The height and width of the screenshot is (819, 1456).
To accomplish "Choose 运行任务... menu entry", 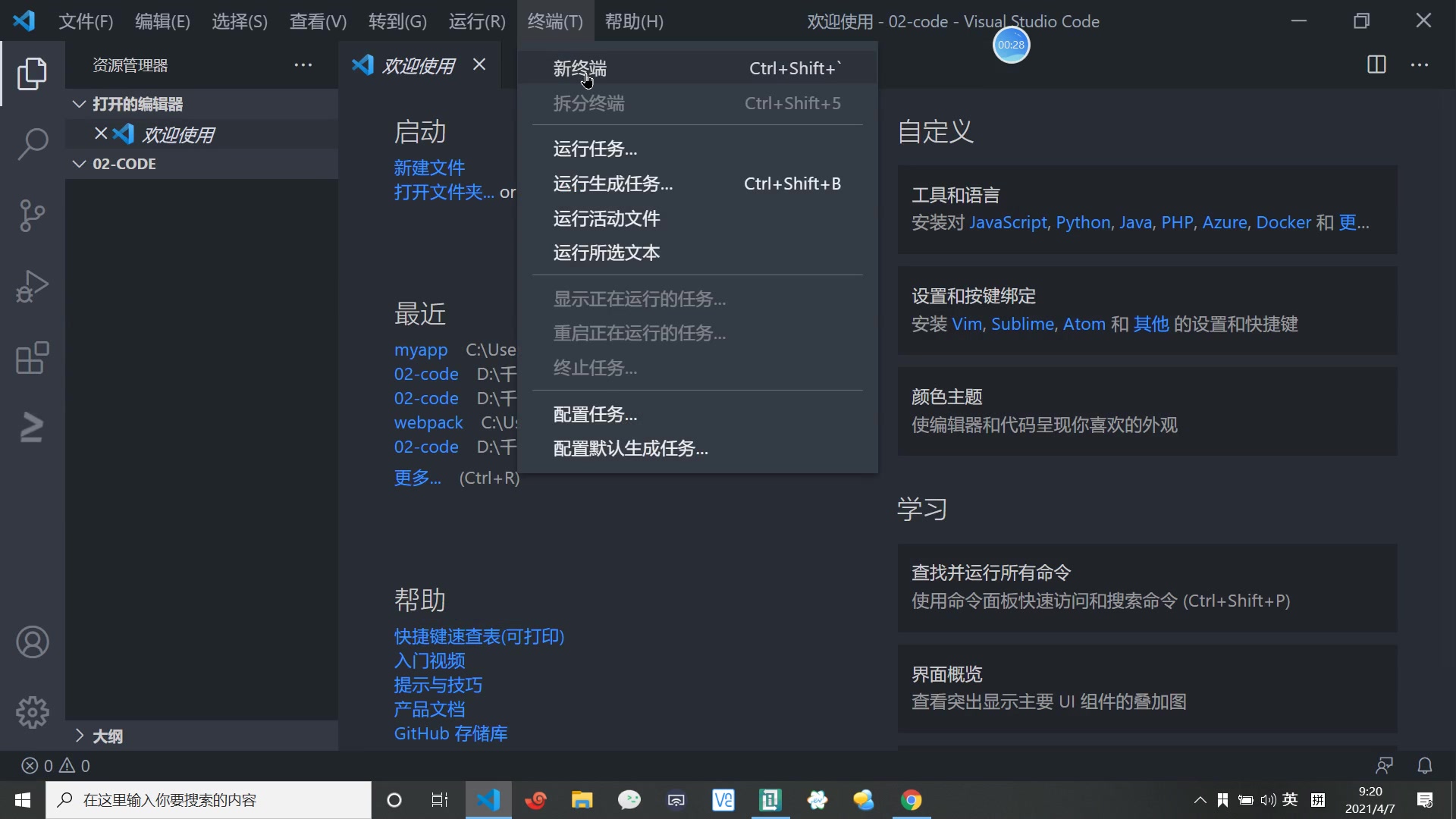I will pyautogui.click(x=698, y=149).
